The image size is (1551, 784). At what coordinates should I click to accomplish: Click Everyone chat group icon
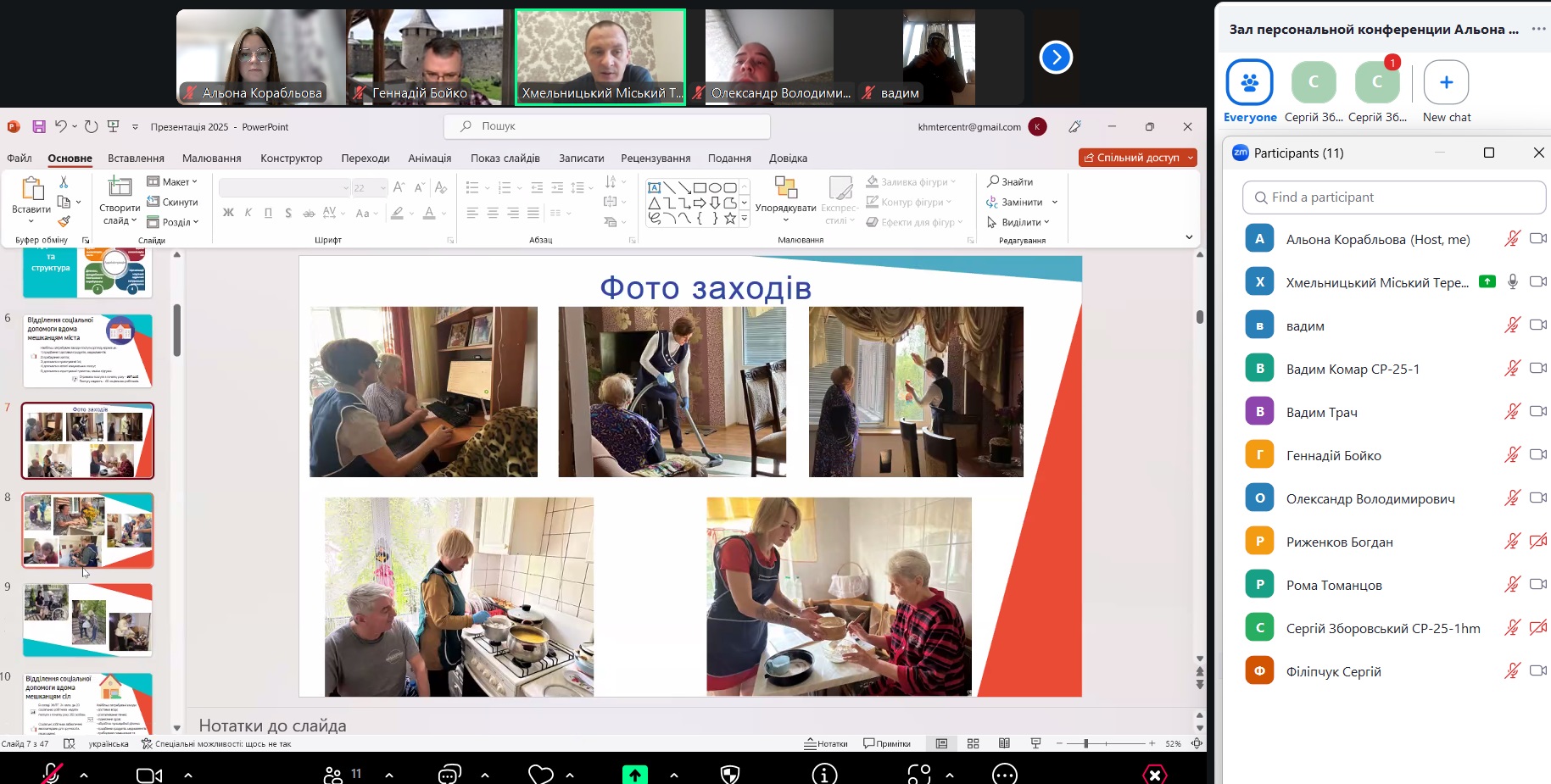coord(1249,83)
